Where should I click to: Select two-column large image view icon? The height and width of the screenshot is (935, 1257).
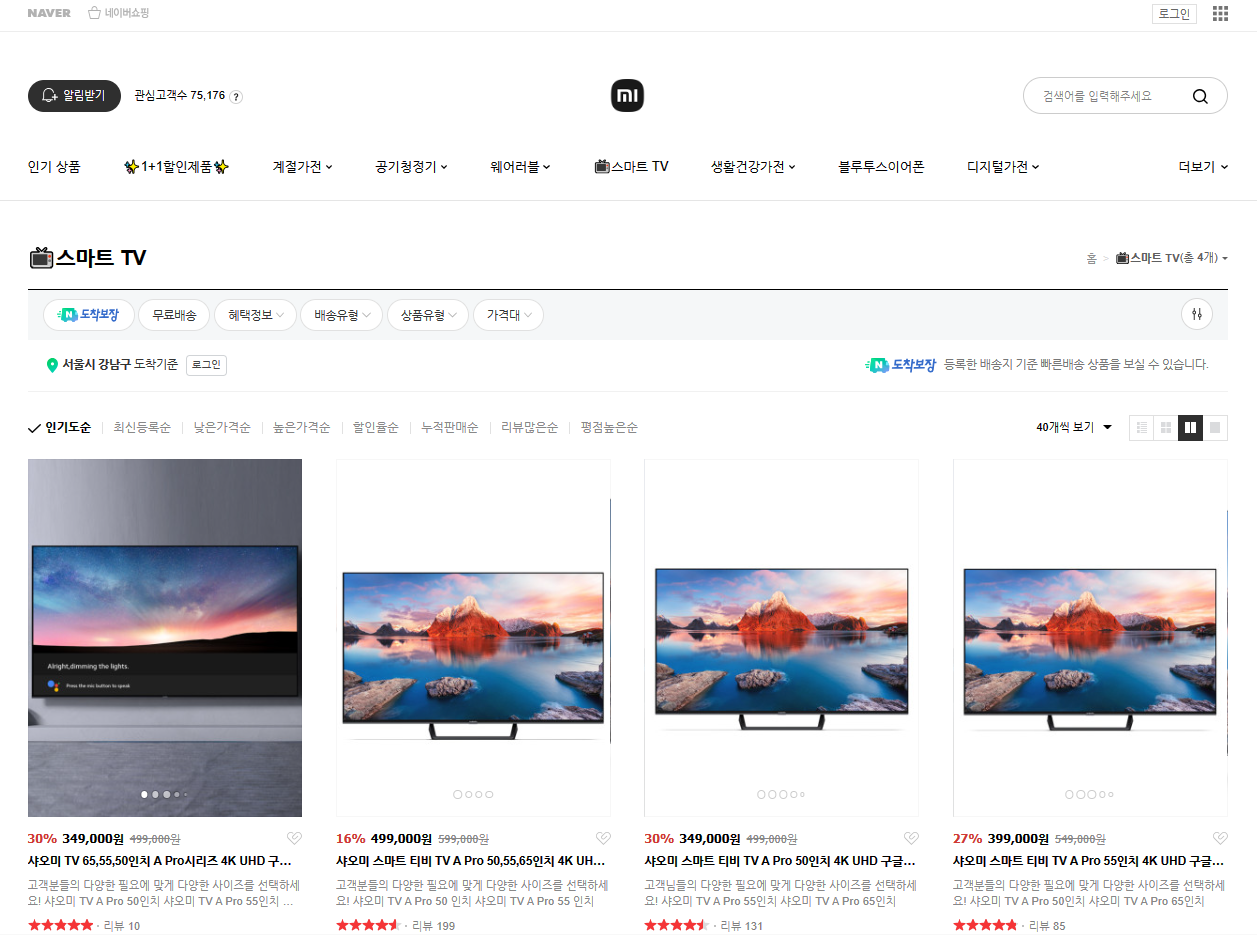coord(1190,428)
